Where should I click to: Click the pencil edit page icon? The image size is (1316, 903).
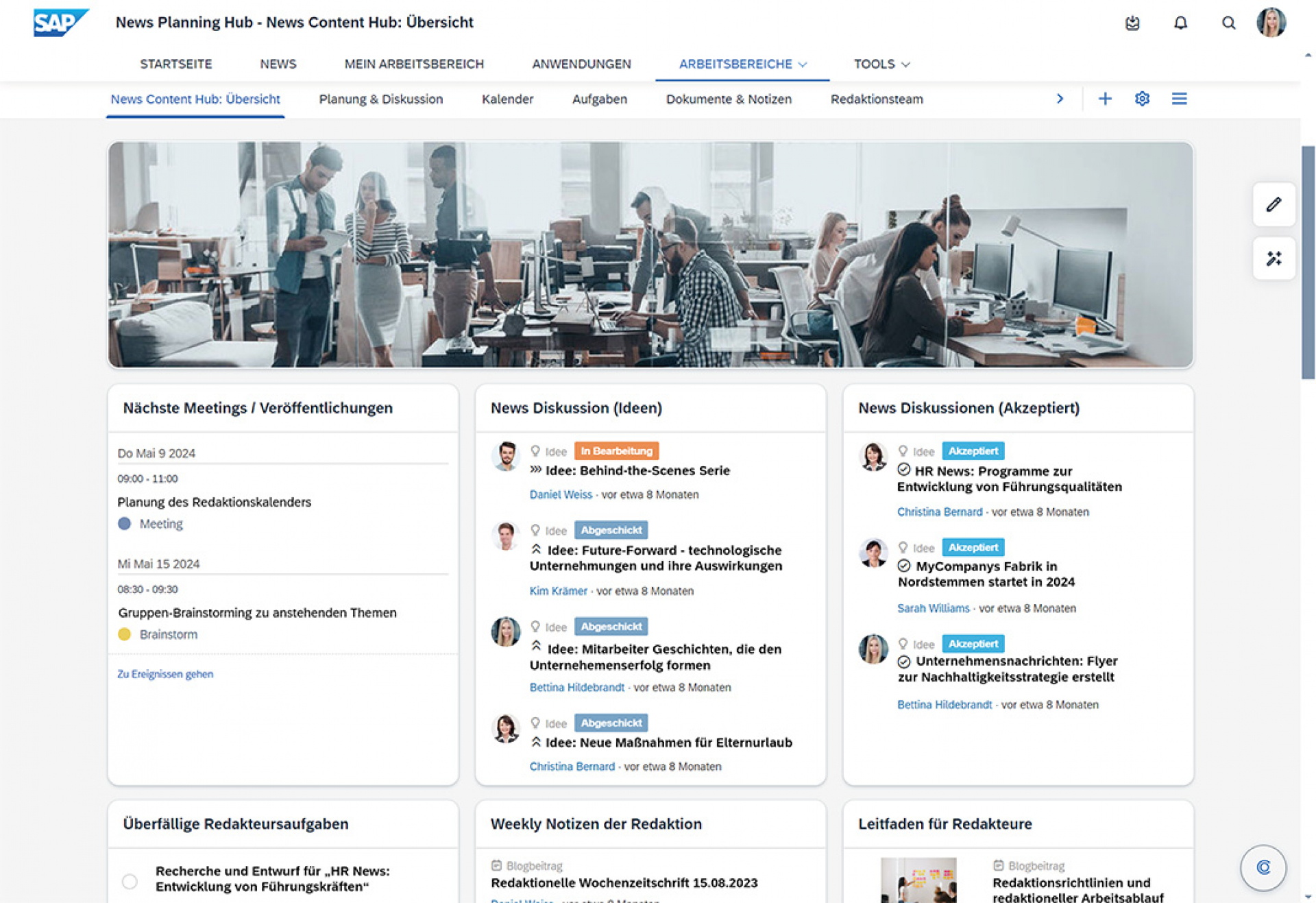tap(1274, 204)
